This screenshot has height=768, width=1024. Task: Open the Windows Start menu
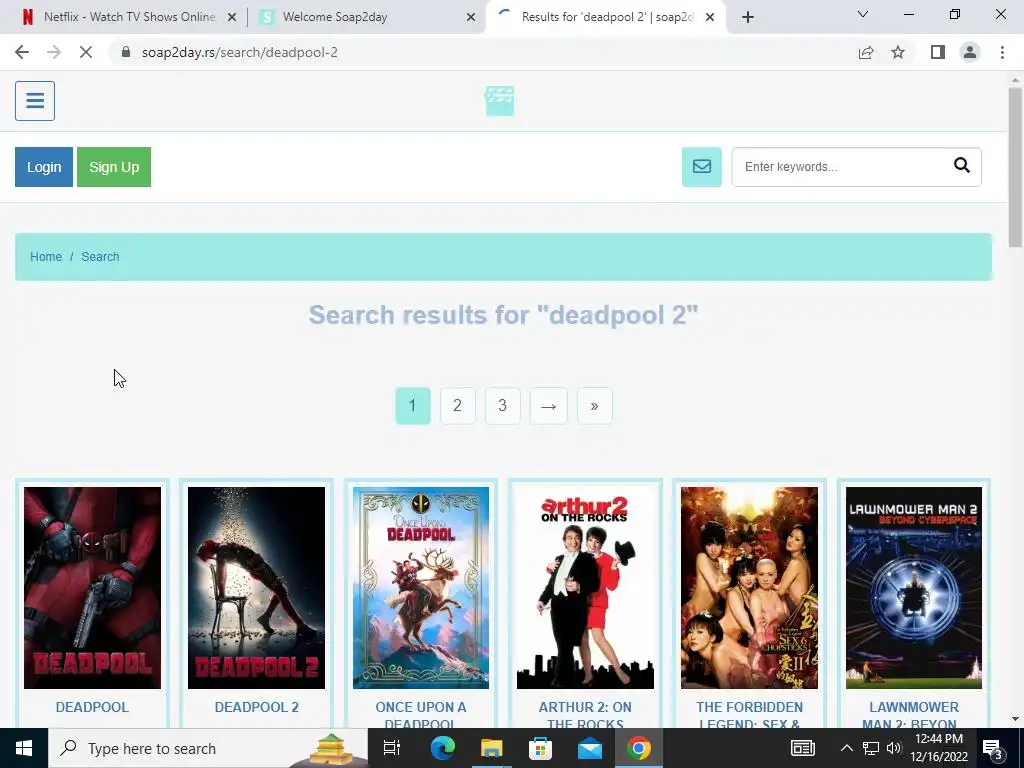click(24, 748)
